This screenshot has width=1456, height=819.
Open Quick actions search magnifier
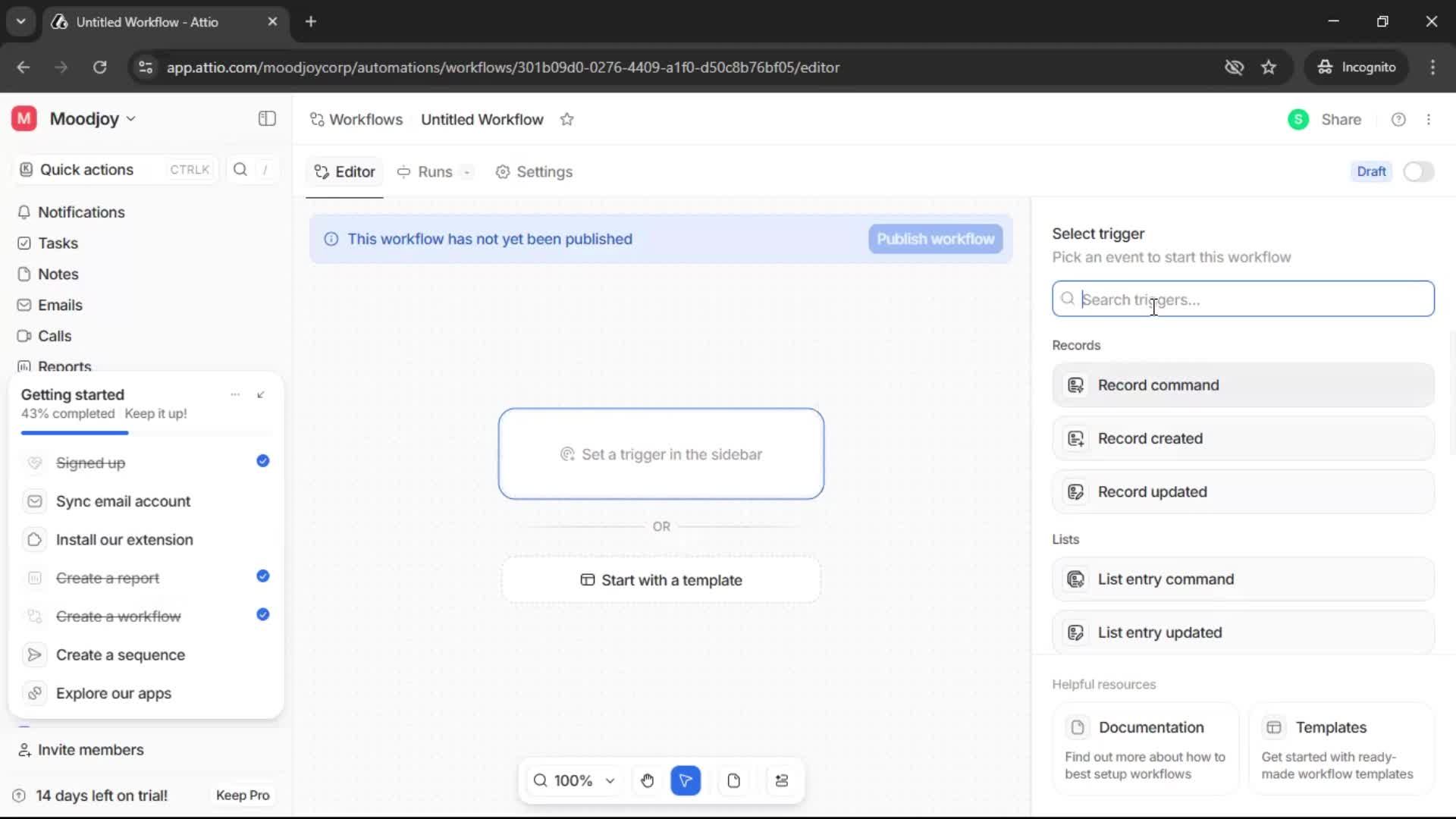coord(240,169)
